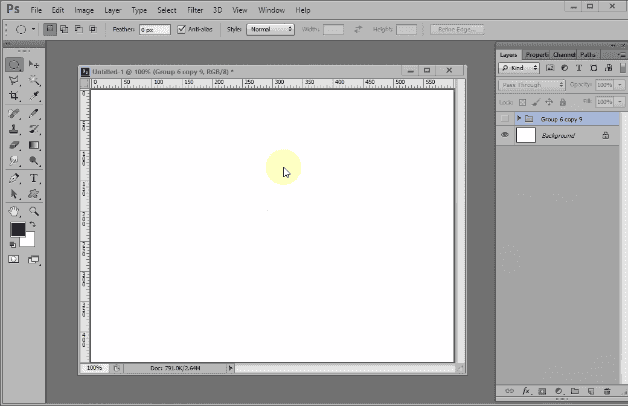
Task: Toggle the Anti-alias checkbox
Action: (181, 30)
